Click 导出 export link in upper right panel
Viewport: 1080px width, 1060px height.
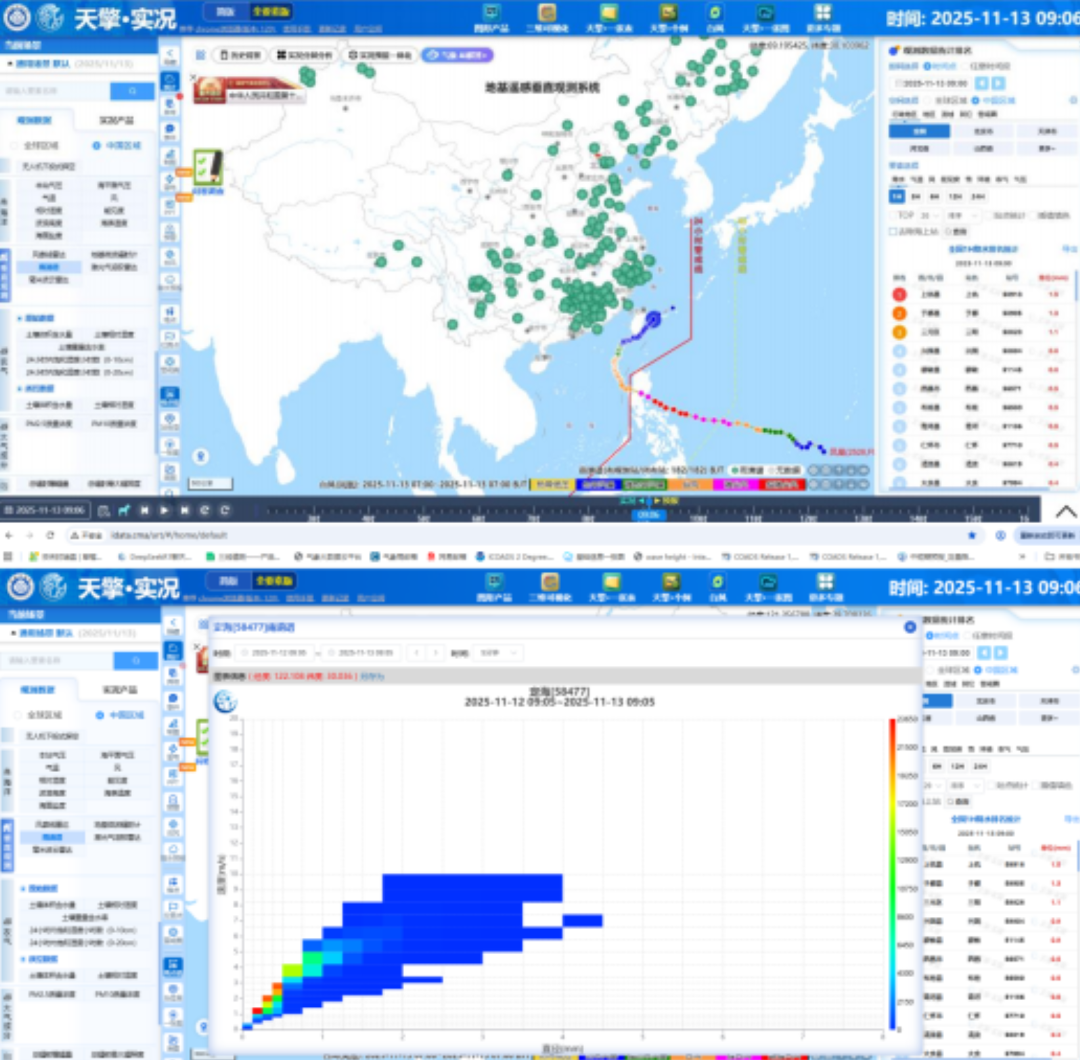tap(1070, 249)
